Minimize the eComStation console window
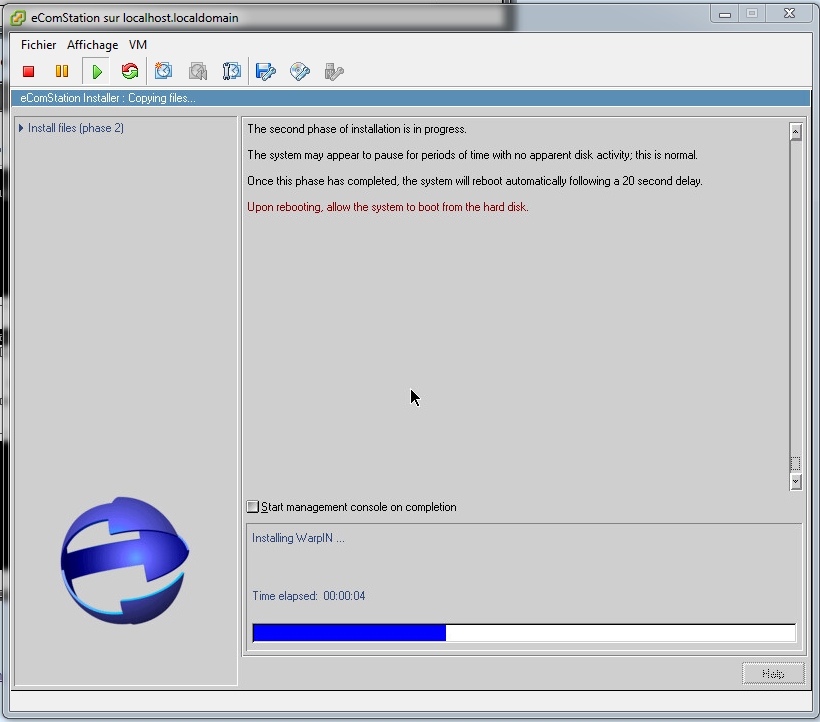Image resolution: width=820 pixels, height=722 pixels. pyautogui.click(x=724, y=13)
